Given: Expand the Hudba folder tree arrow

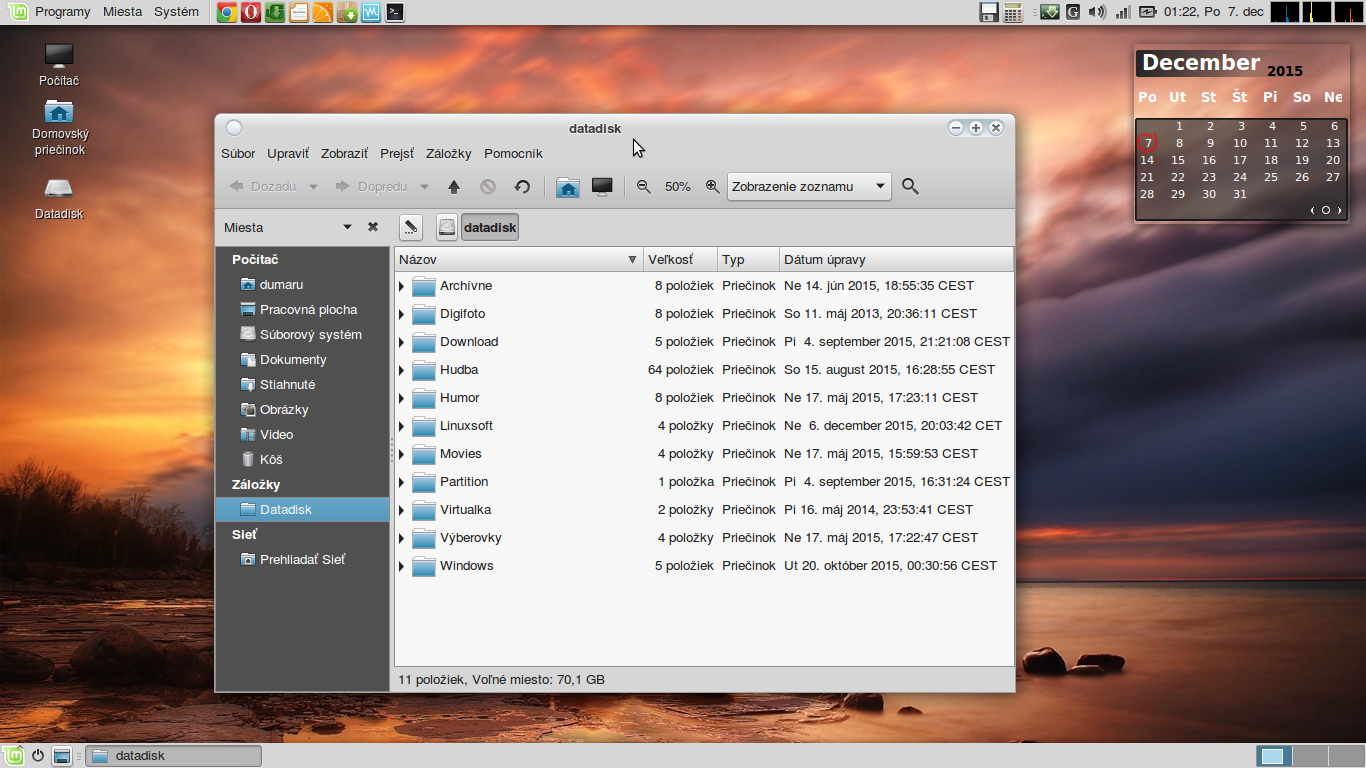Looking at the screenshot, I should pos(402,371).
